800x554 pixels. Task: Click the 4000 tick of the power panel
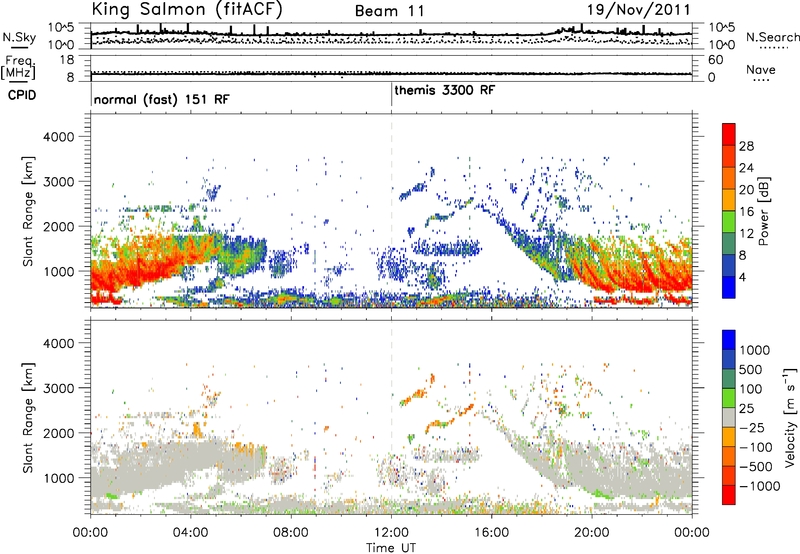(x=58, y=137)
